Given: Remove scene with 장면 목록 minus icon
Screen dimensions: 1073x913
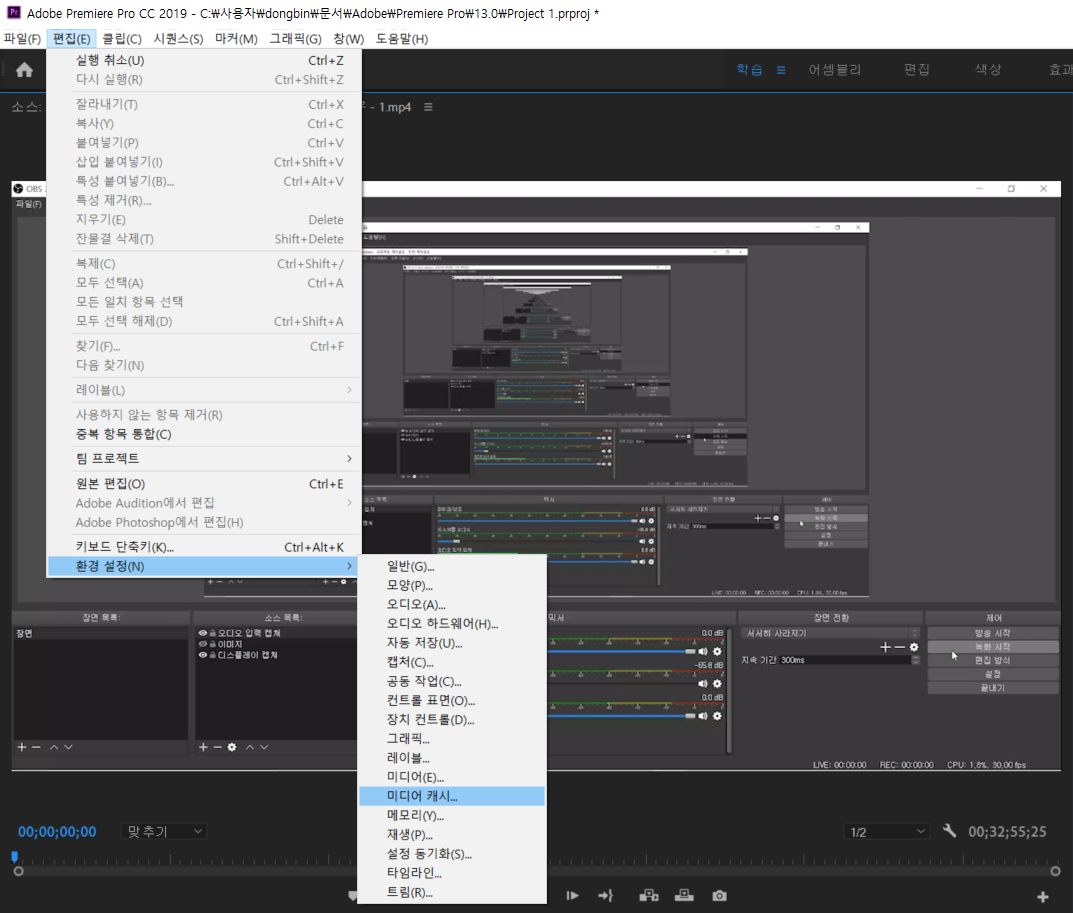Looking at the screenshot, I should point(36,747).
